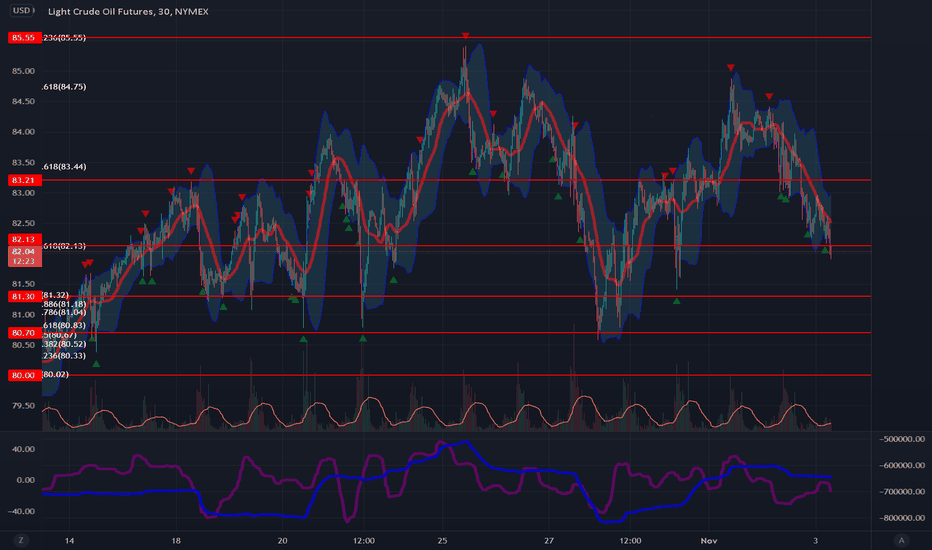Click date 25 on the time axis

(x=442, y=540)
